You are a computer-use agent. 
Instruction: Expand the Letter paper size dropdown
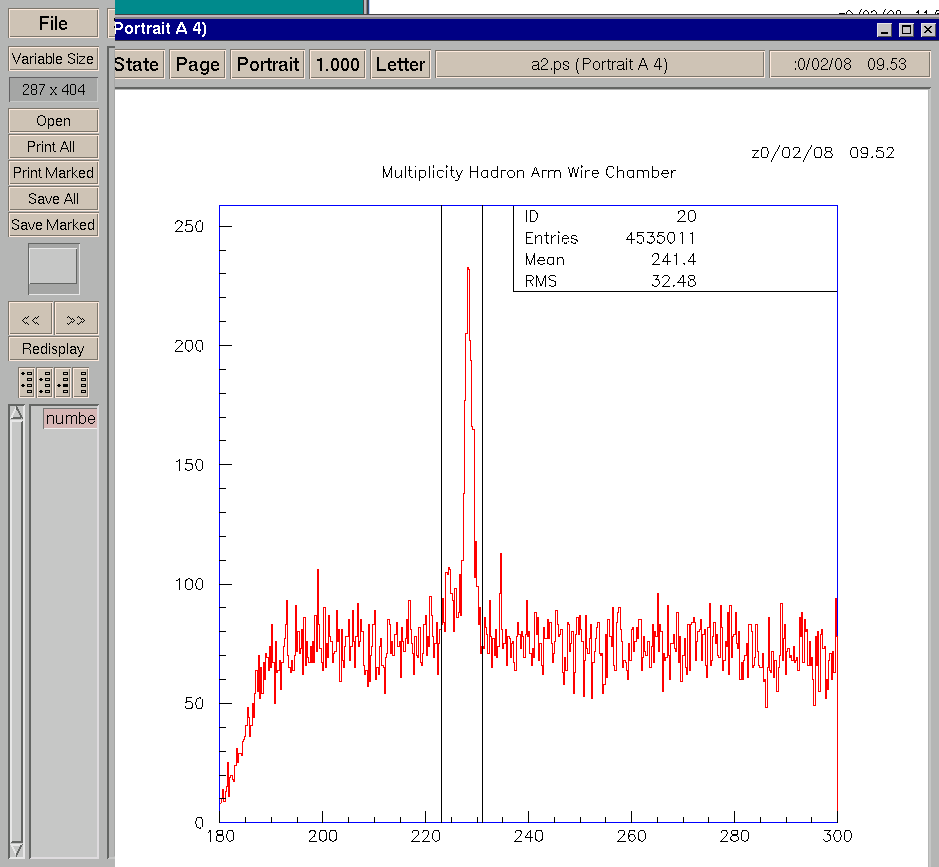[x=400, y=65]
